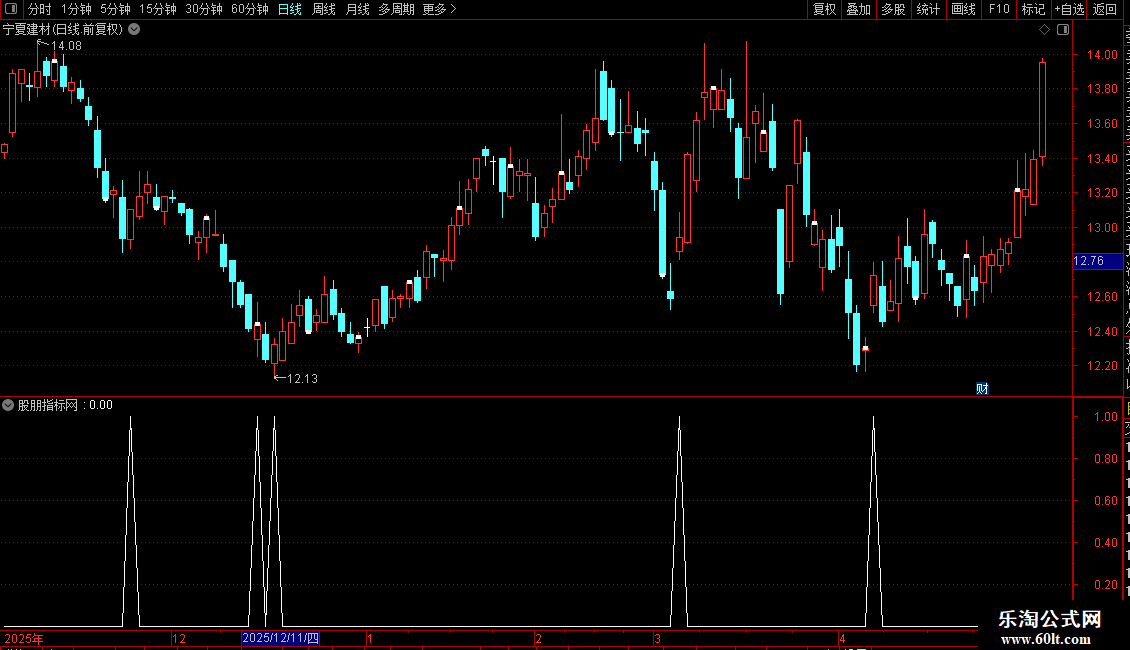
Task: Add stock with +自选 button
Action: (1069, 9)
